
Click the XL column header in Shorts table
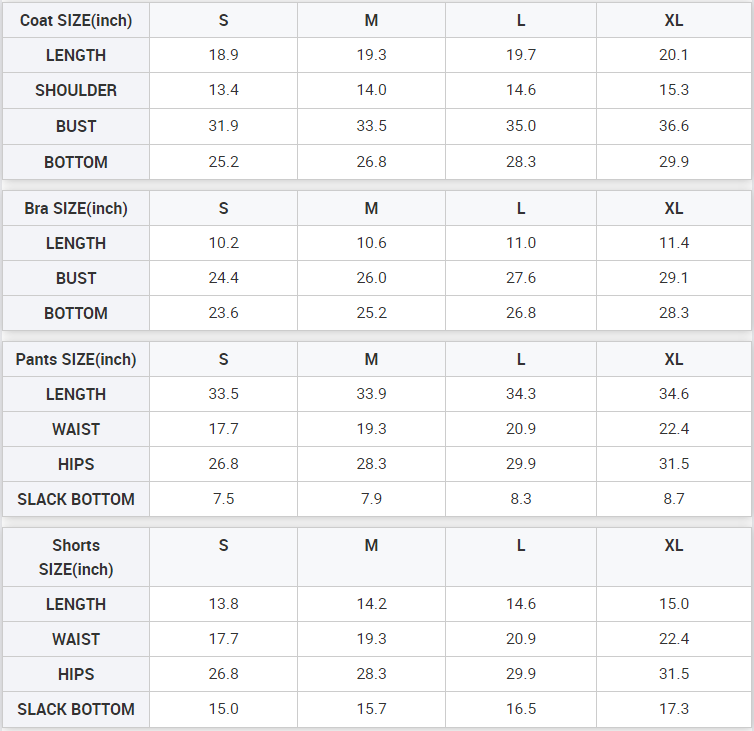[674, 545]
